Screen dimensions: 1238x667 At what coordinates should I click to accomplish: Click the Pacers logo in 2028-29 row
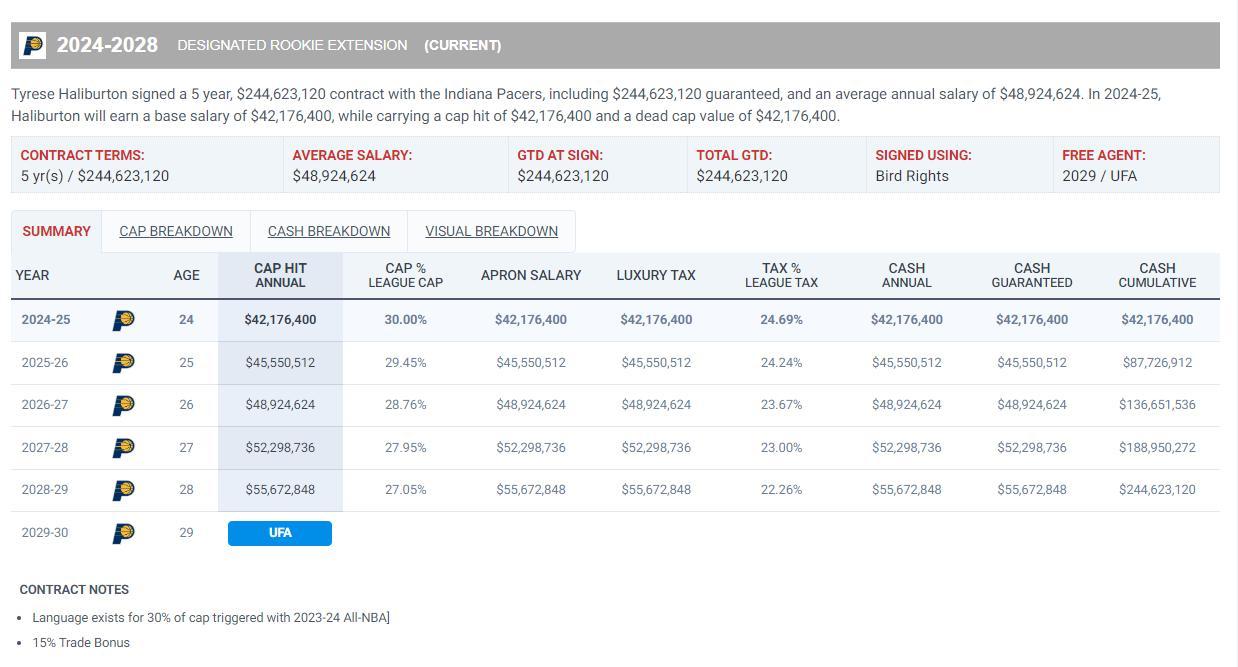click(123, 490)
